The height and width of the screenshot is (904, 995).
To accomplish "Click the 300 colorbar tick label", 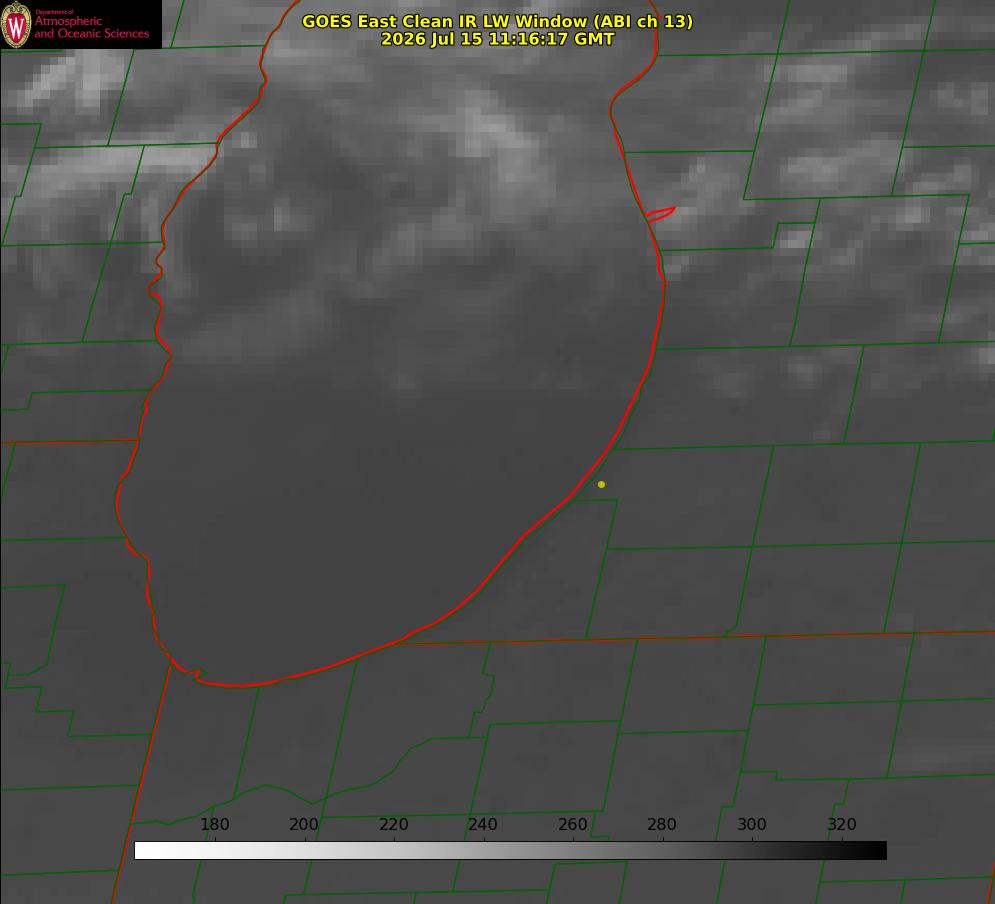I will pos(752,824).
